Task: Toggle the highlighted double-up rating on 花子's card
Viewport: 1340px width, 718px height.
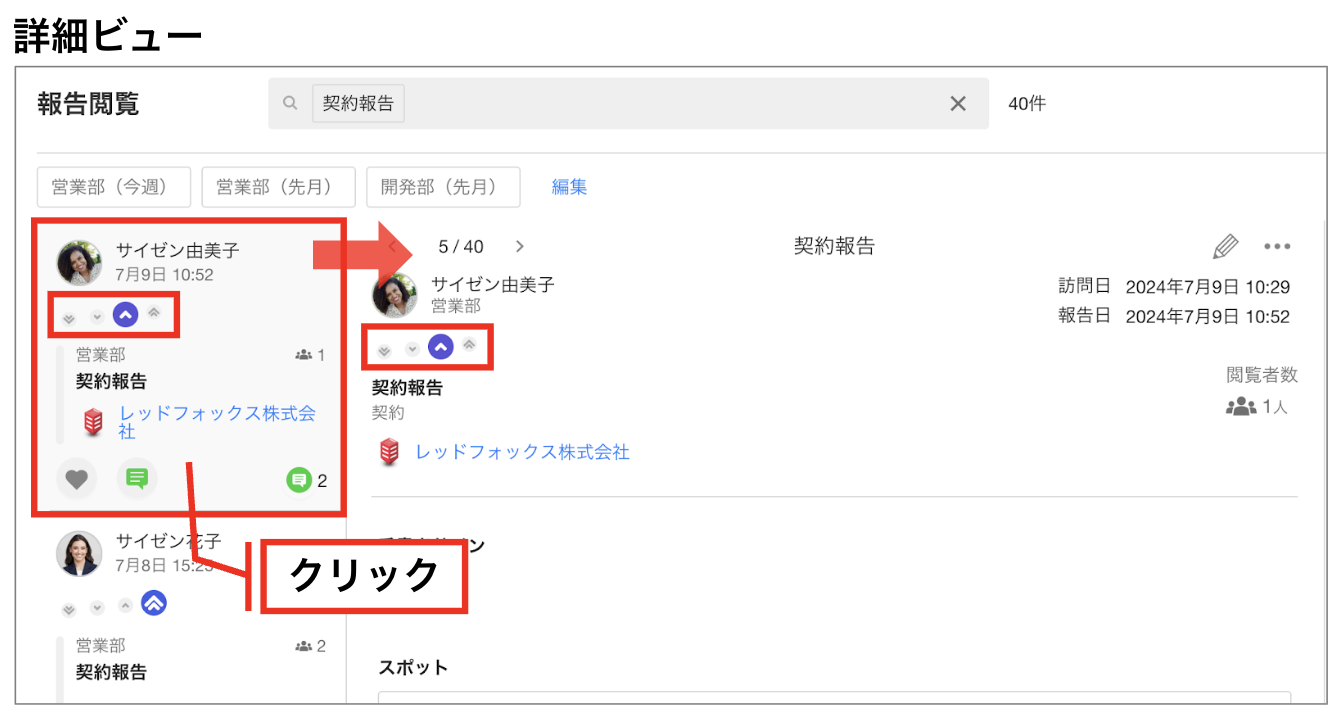Action: 153,603
